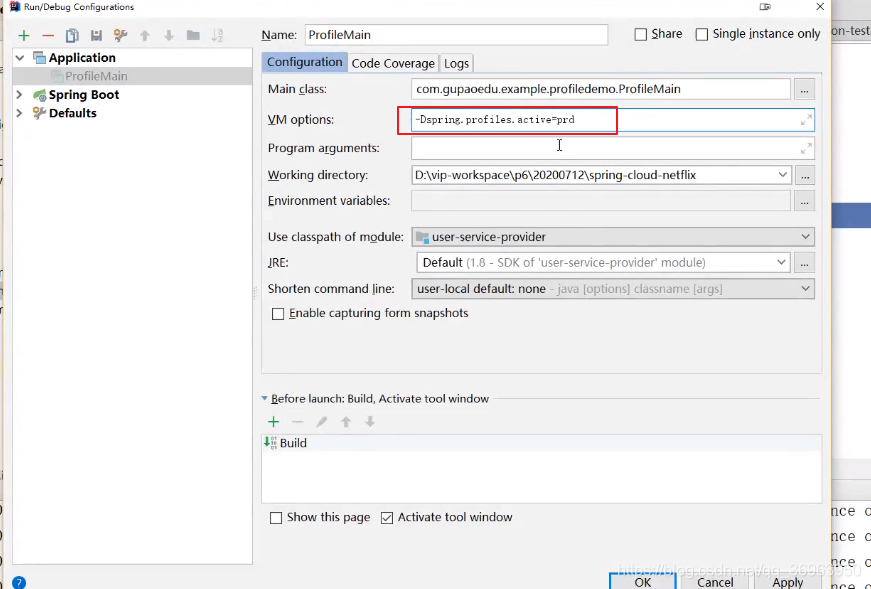Add a Before launch task
Image resolution: width=871 pixels, height=589 pixels.
[x=273, y=422]
